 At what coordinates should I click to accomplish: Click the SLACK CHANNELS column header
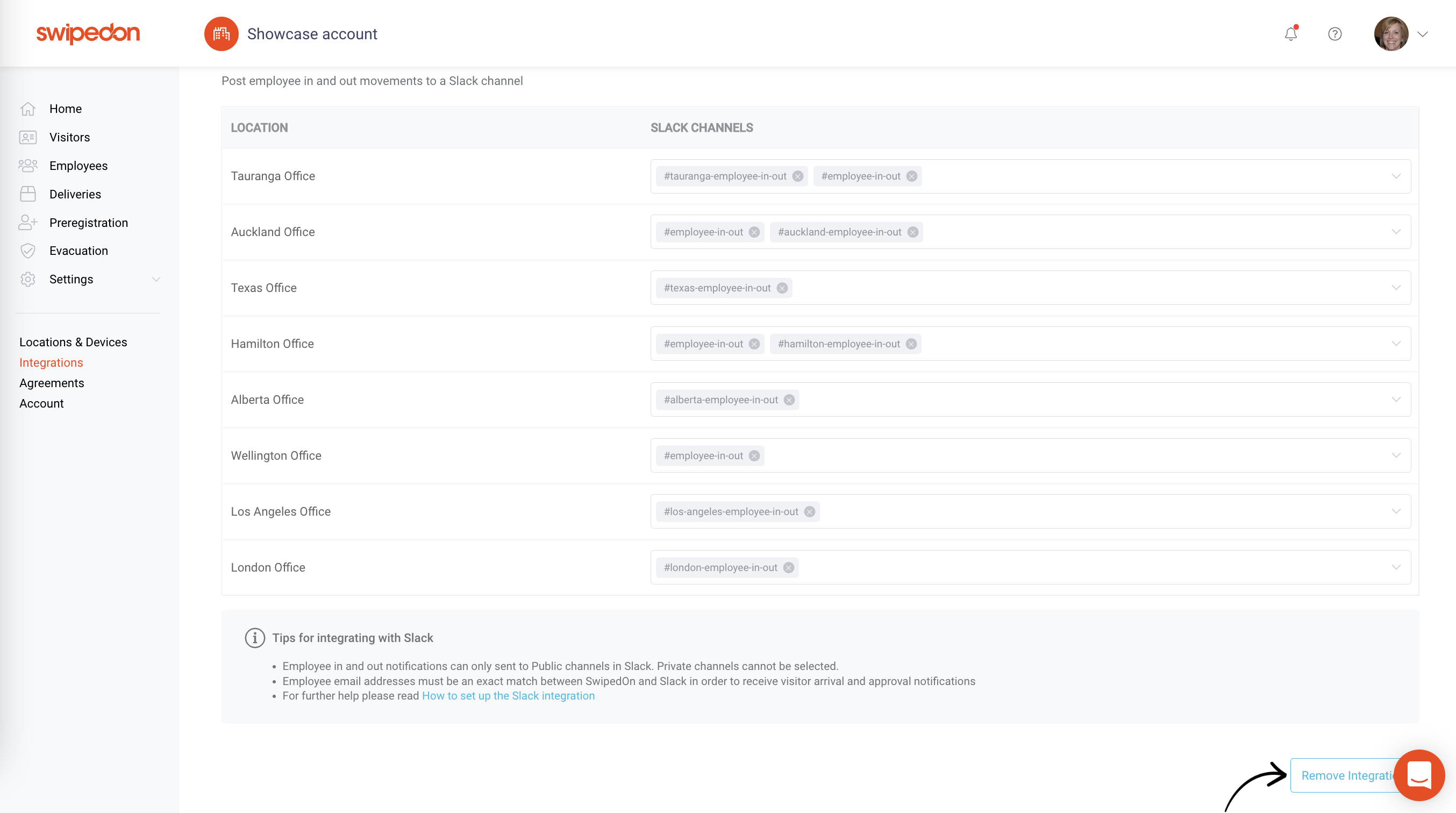click(702, 128)
